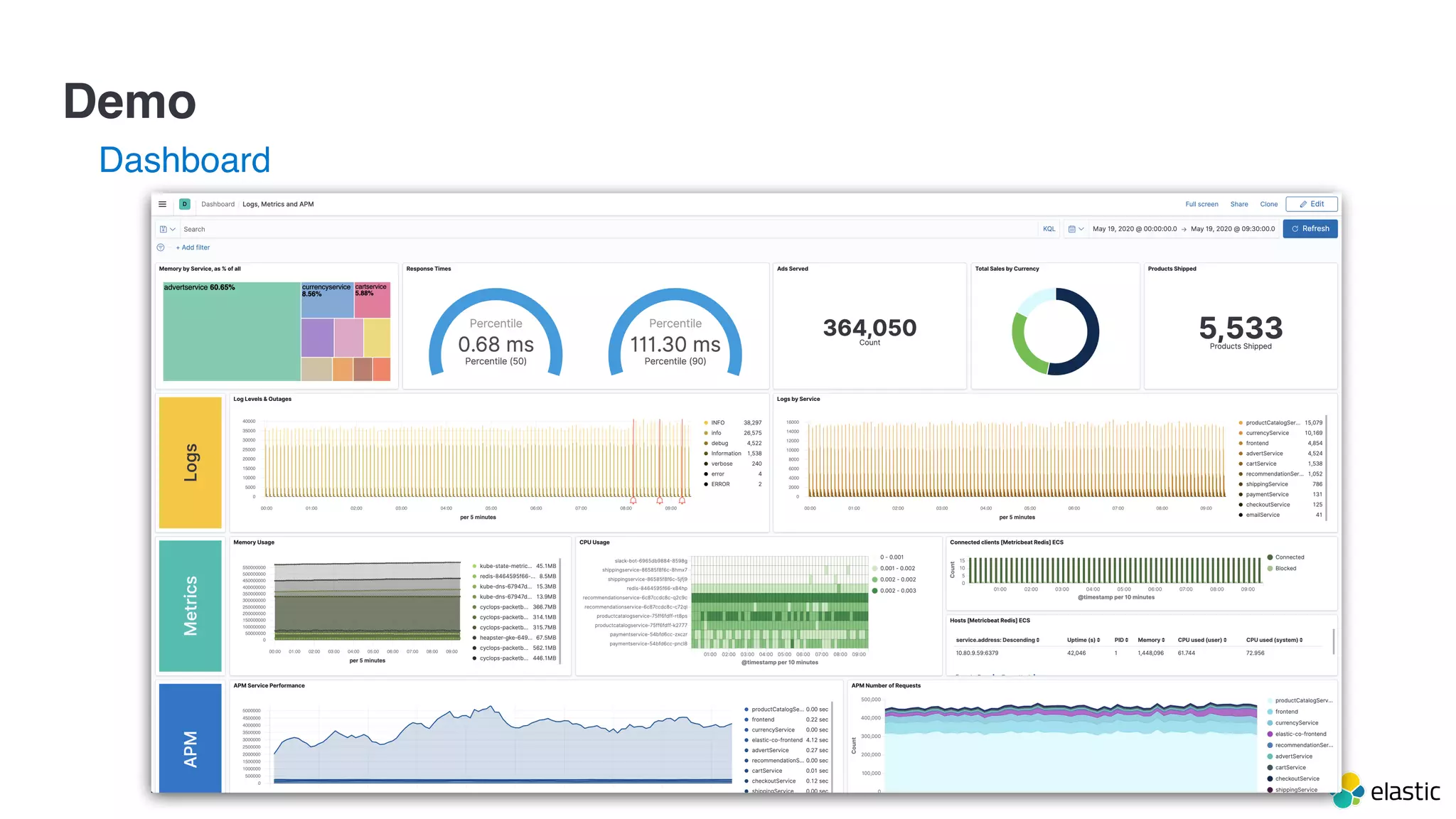Click Full screen link

[x=1201, y=204]
